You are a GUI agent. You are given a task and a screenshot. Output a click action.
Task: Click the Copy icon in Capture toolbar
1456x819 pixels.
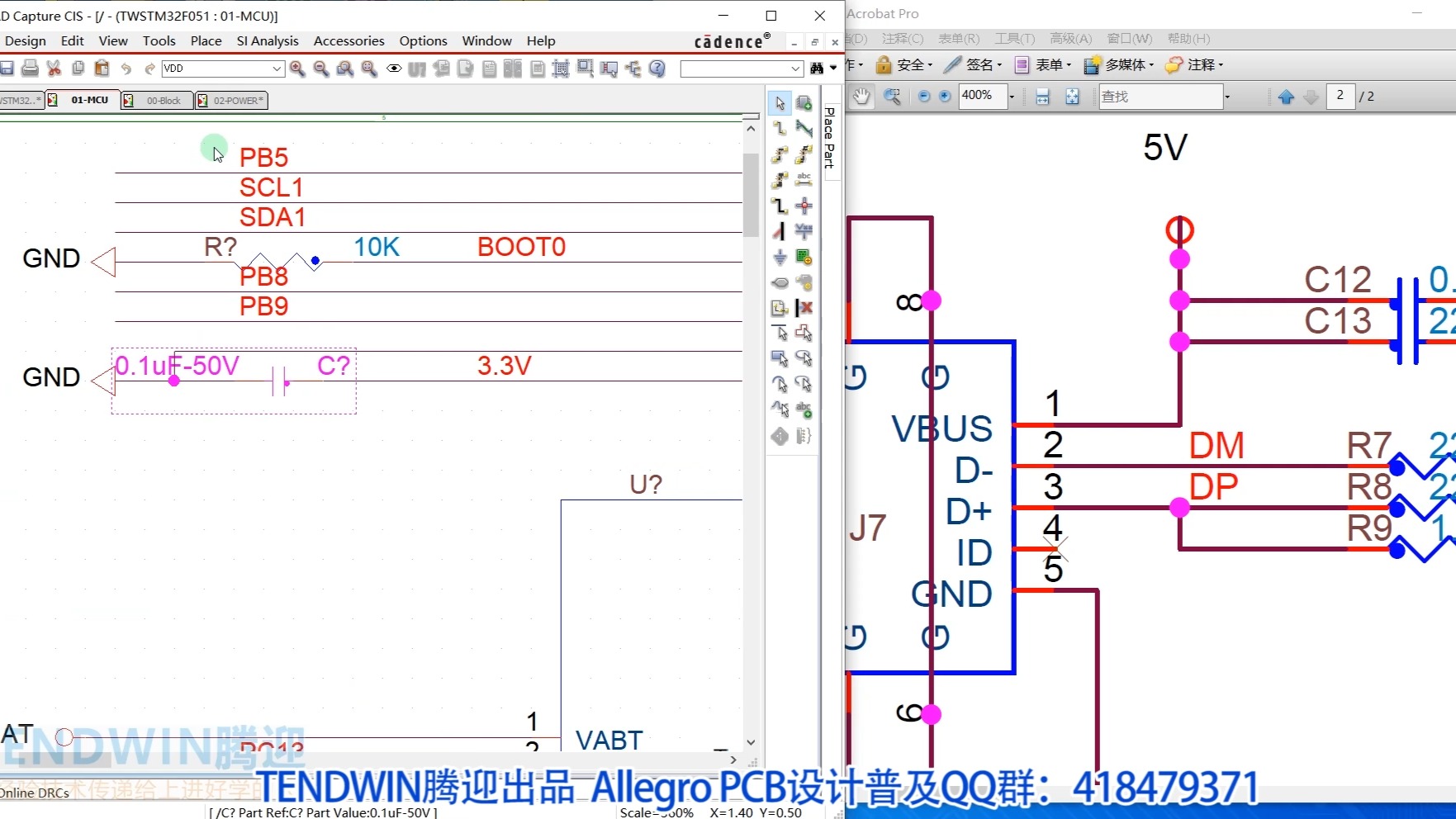[78, 69]
